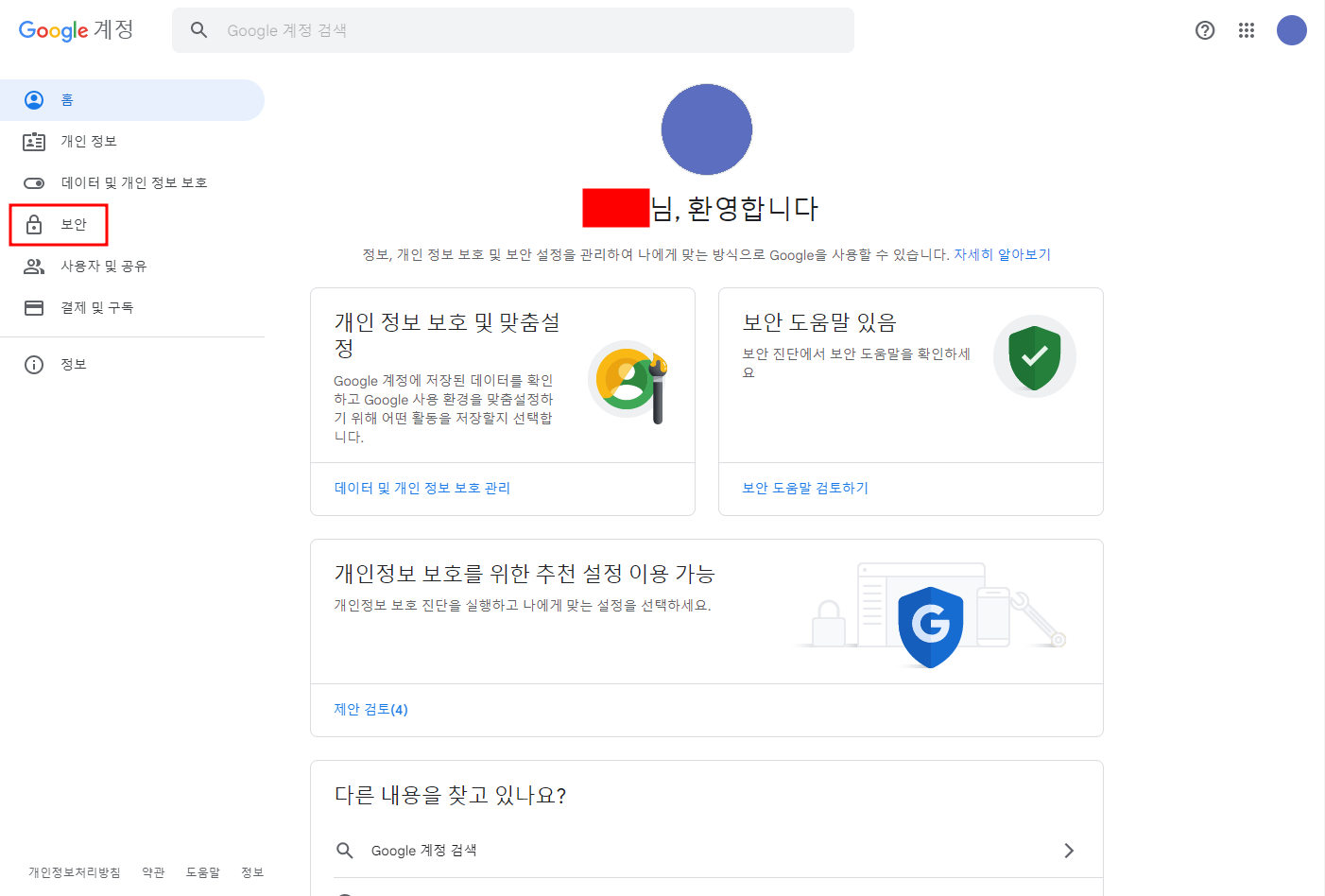Click the 님, 환영합니다 welcome heading

[x=734, y=209]
